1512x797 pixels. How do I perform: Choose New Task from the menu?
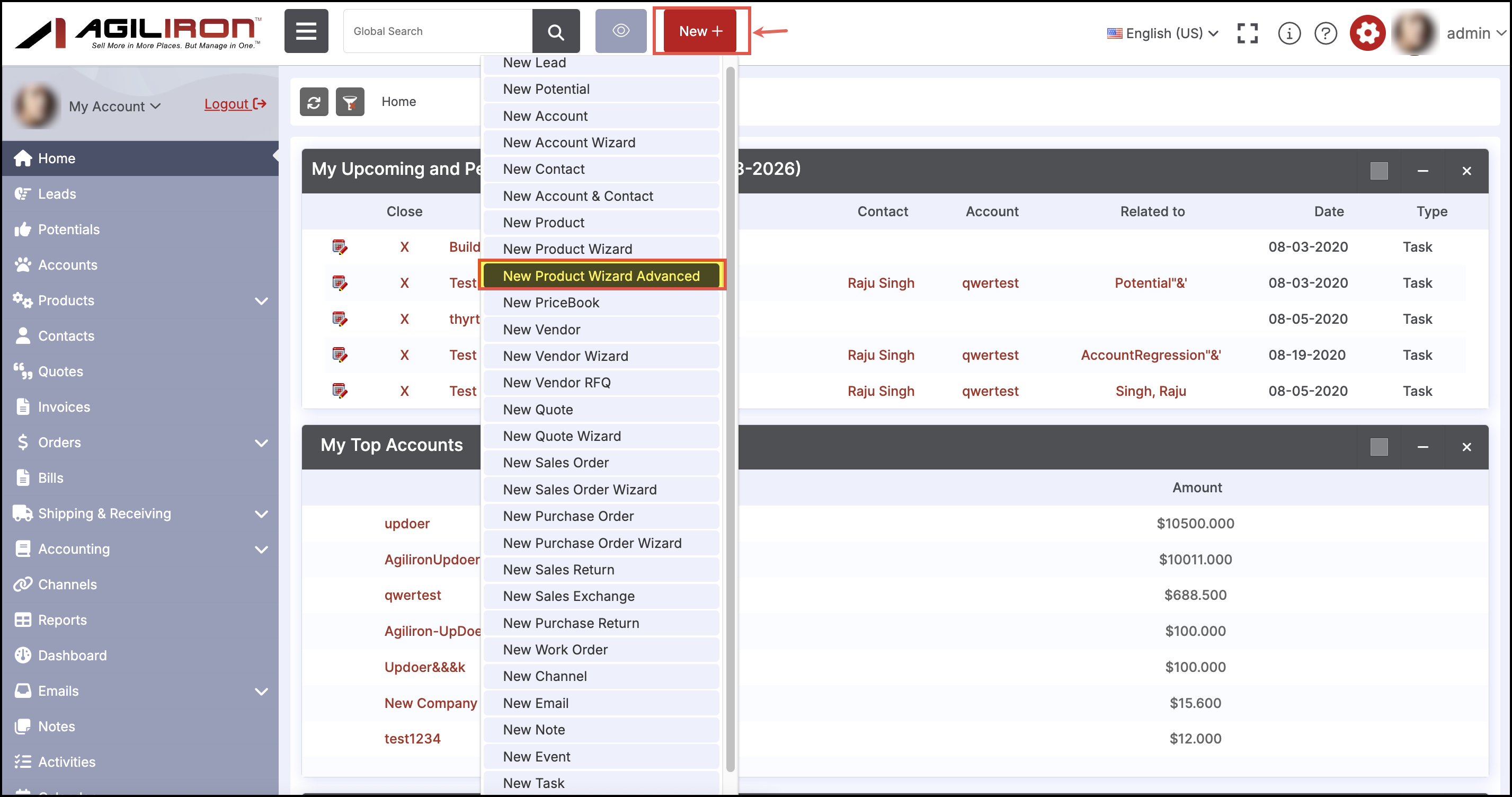(x=602, y=783)
